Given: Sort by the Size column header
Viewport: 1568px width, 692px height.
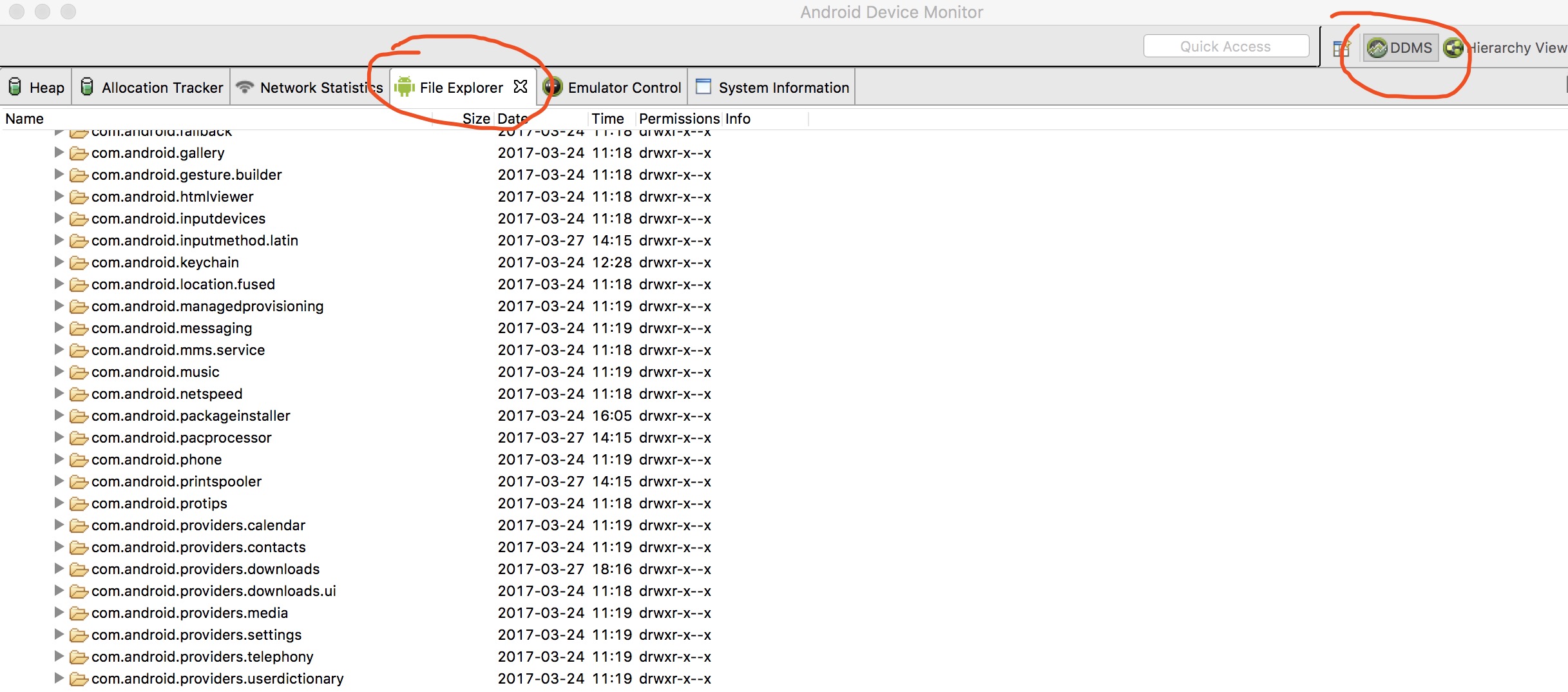Looking at the screenshot, I should pos(476,119).
